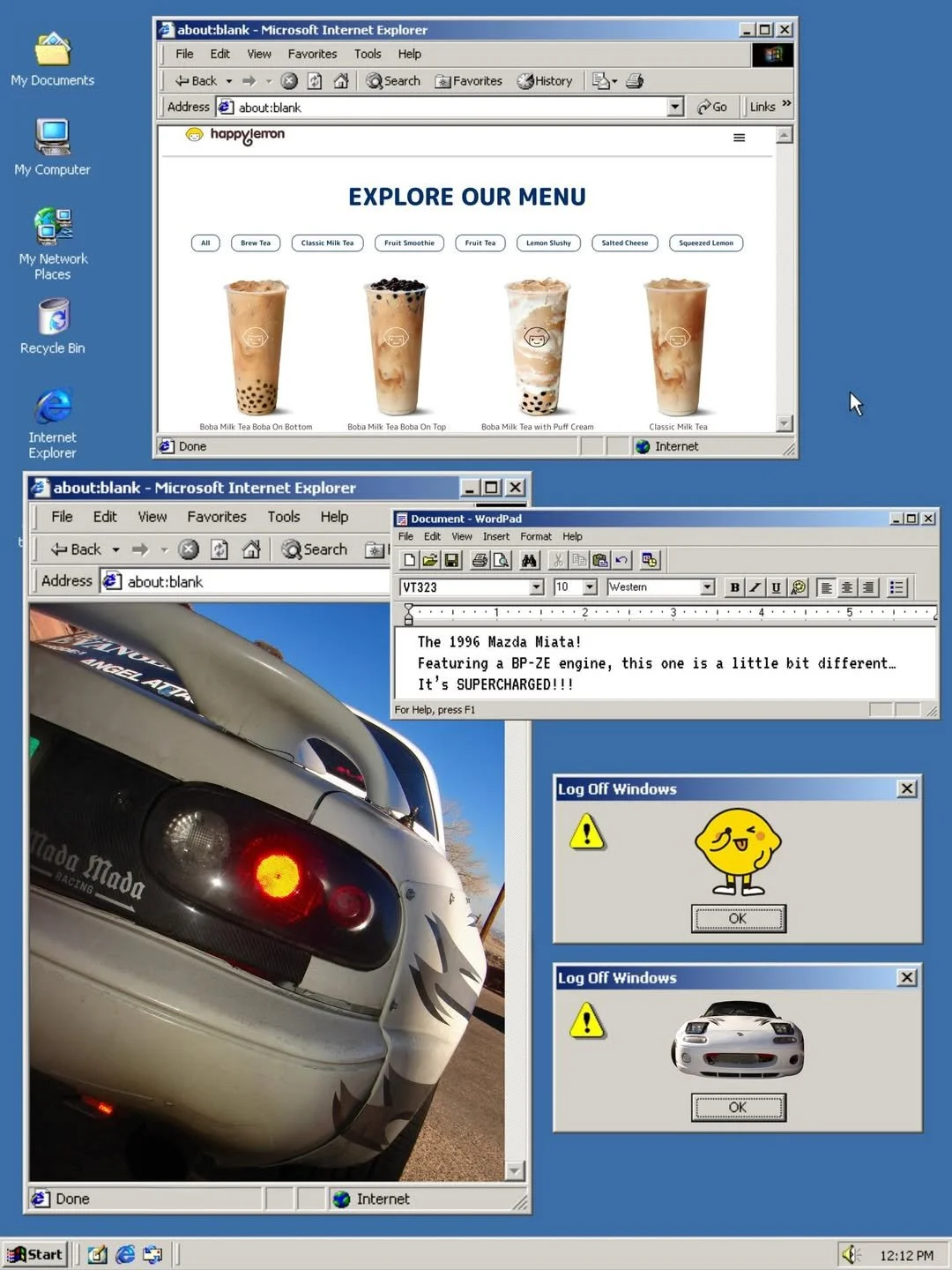Toggle bullet list in WordPad
Screen dimensions: 952x1270
click(896, 587)
